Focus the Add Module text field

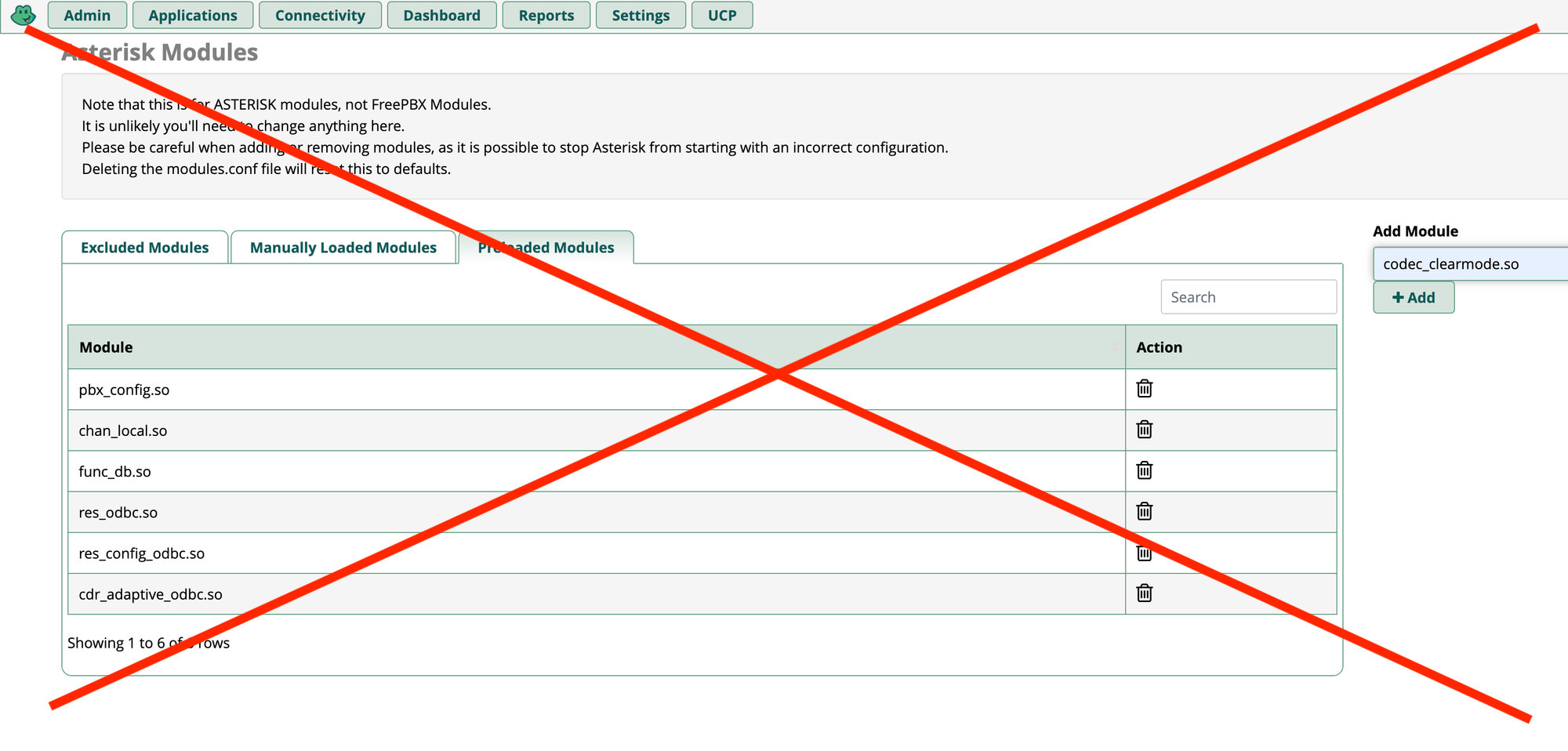(x=1471, y=264)
